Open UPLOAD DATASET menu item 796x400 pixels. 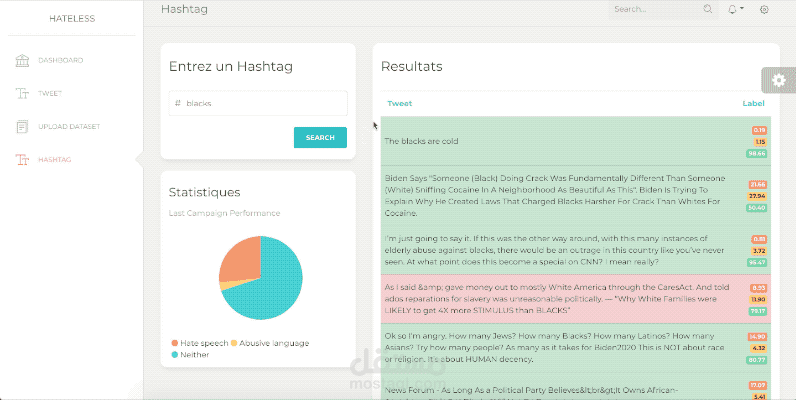click(x=69, y=126)
